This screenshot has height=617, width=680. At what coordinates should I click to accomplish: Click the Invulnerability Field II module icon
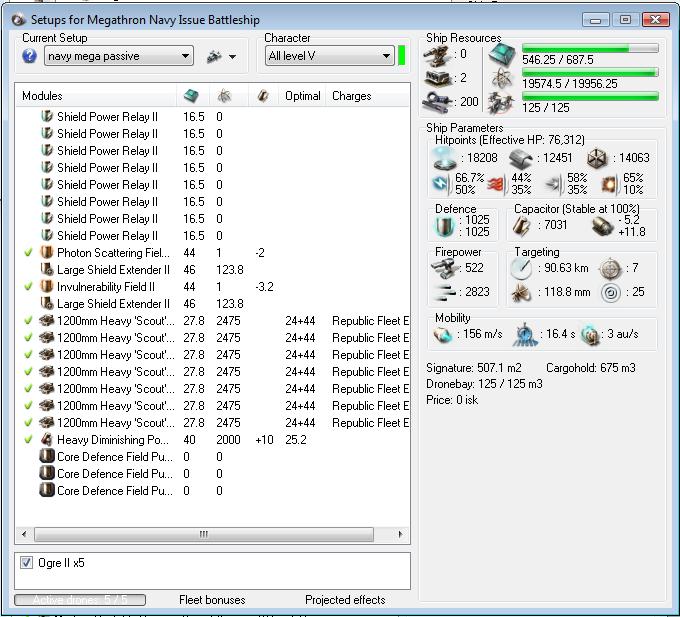(x=47, y=286)
